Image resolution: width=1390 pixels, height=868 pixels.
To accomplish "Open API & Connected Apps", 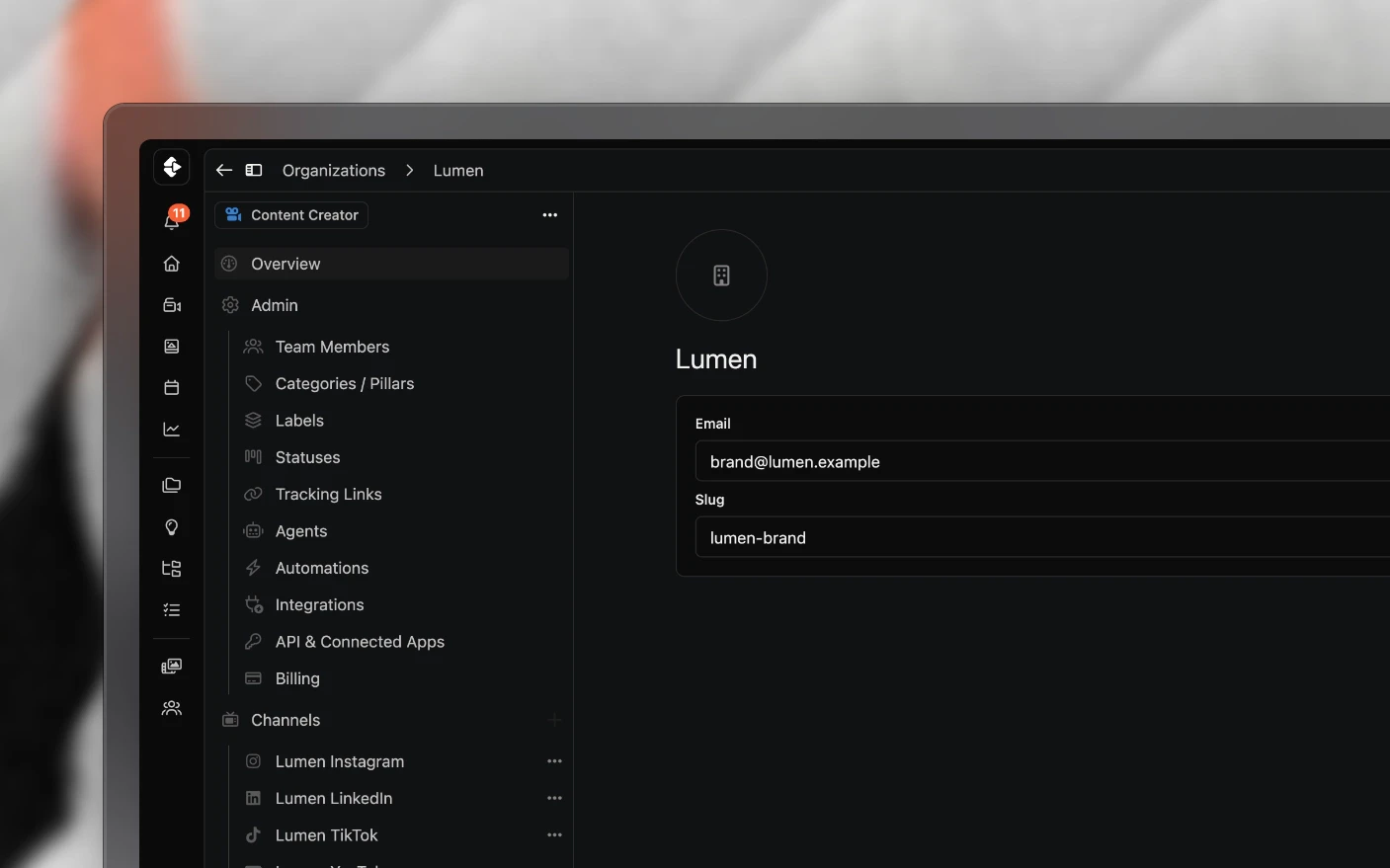I will (x=360, y=642).
